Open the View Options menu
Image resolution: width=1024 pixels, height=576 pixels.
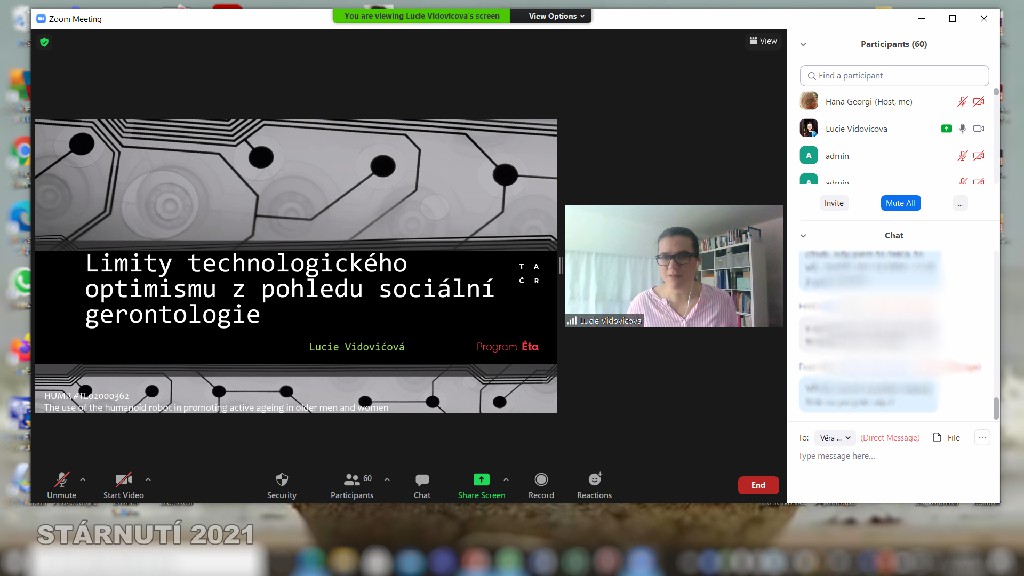[557, 16]
